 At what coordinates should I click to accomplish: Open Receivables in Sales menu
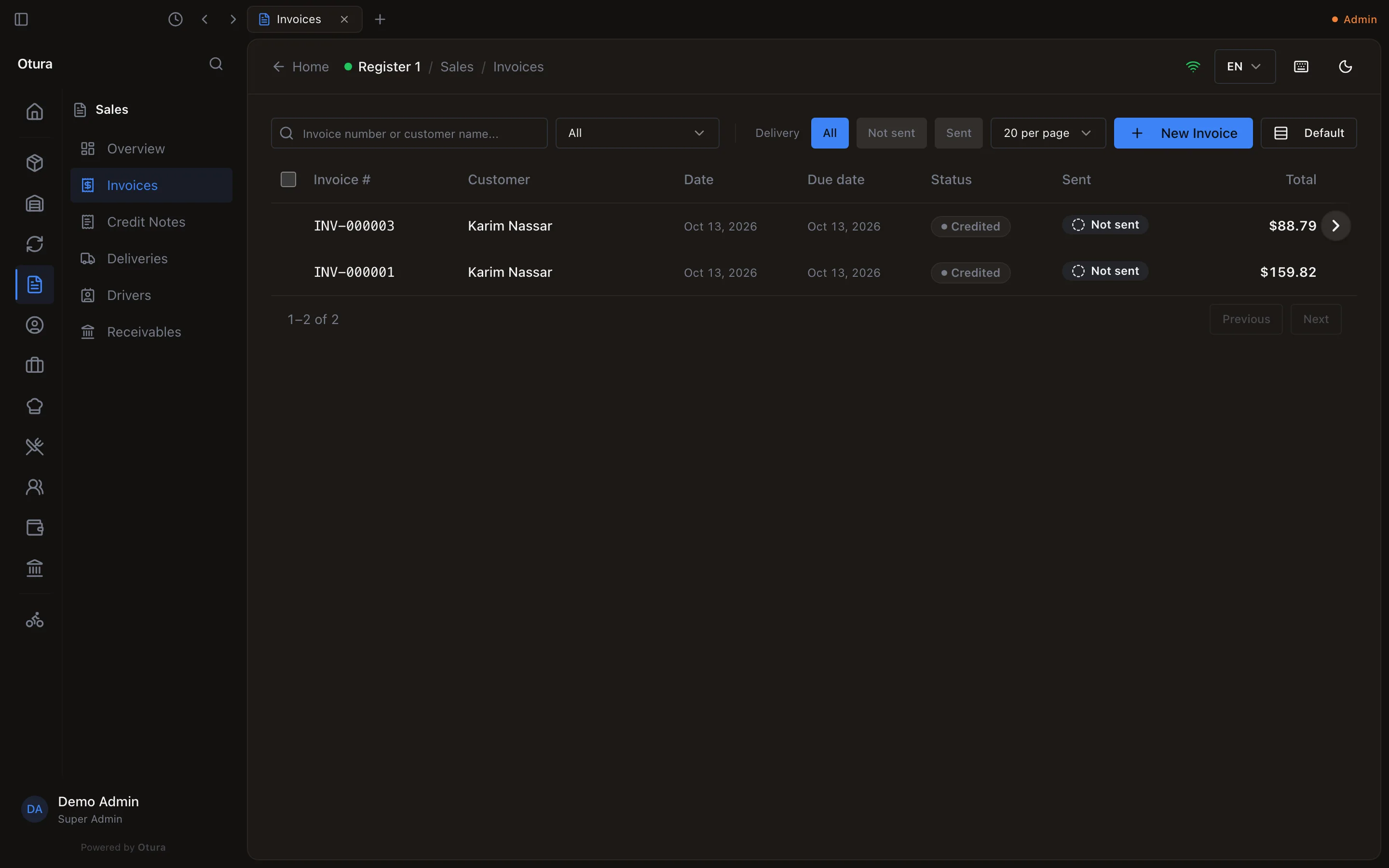click(151, 332)
